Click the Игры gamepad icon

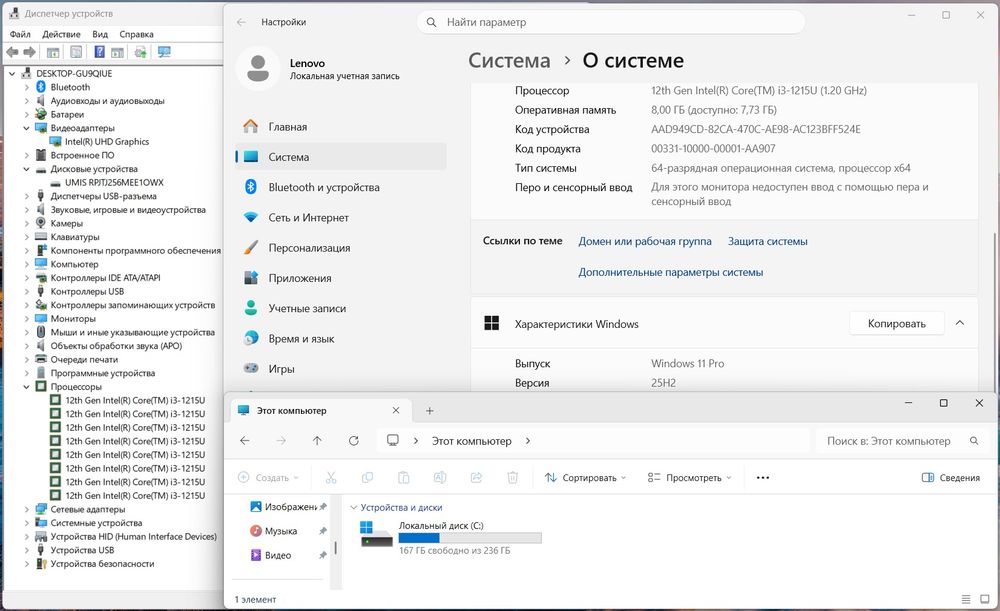point(251,368)
